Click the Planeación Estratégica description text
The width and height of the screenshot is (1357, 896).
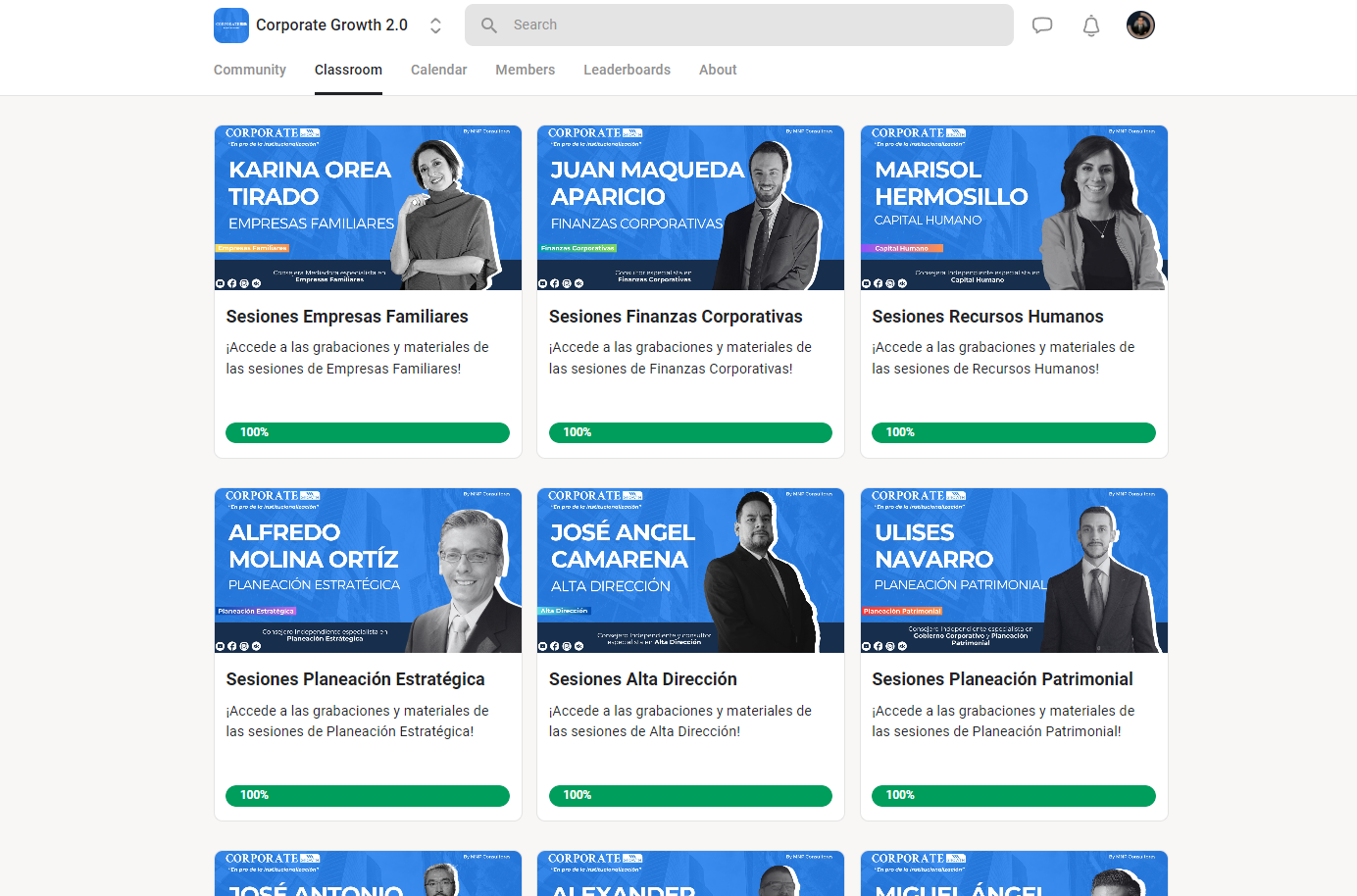coord(357,721)
